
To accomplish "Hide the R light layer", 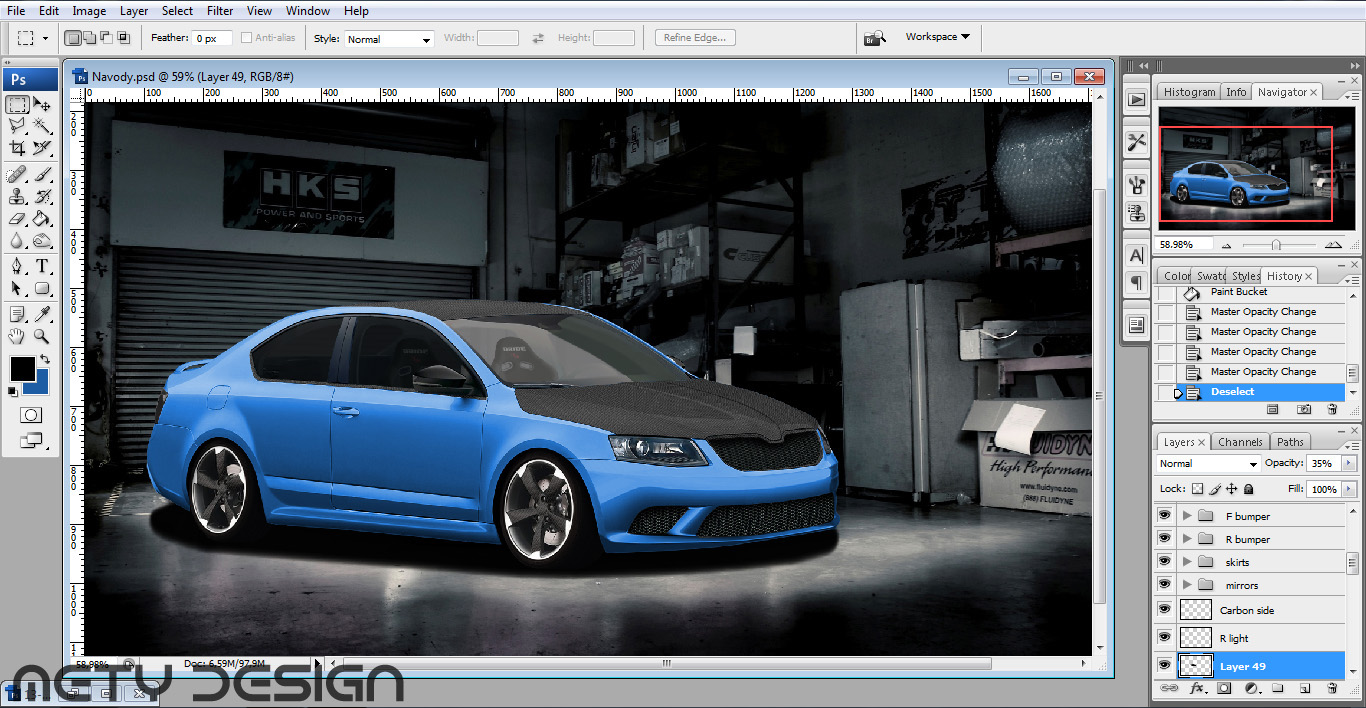I will pyautogui.click(x=1164, y=638).
